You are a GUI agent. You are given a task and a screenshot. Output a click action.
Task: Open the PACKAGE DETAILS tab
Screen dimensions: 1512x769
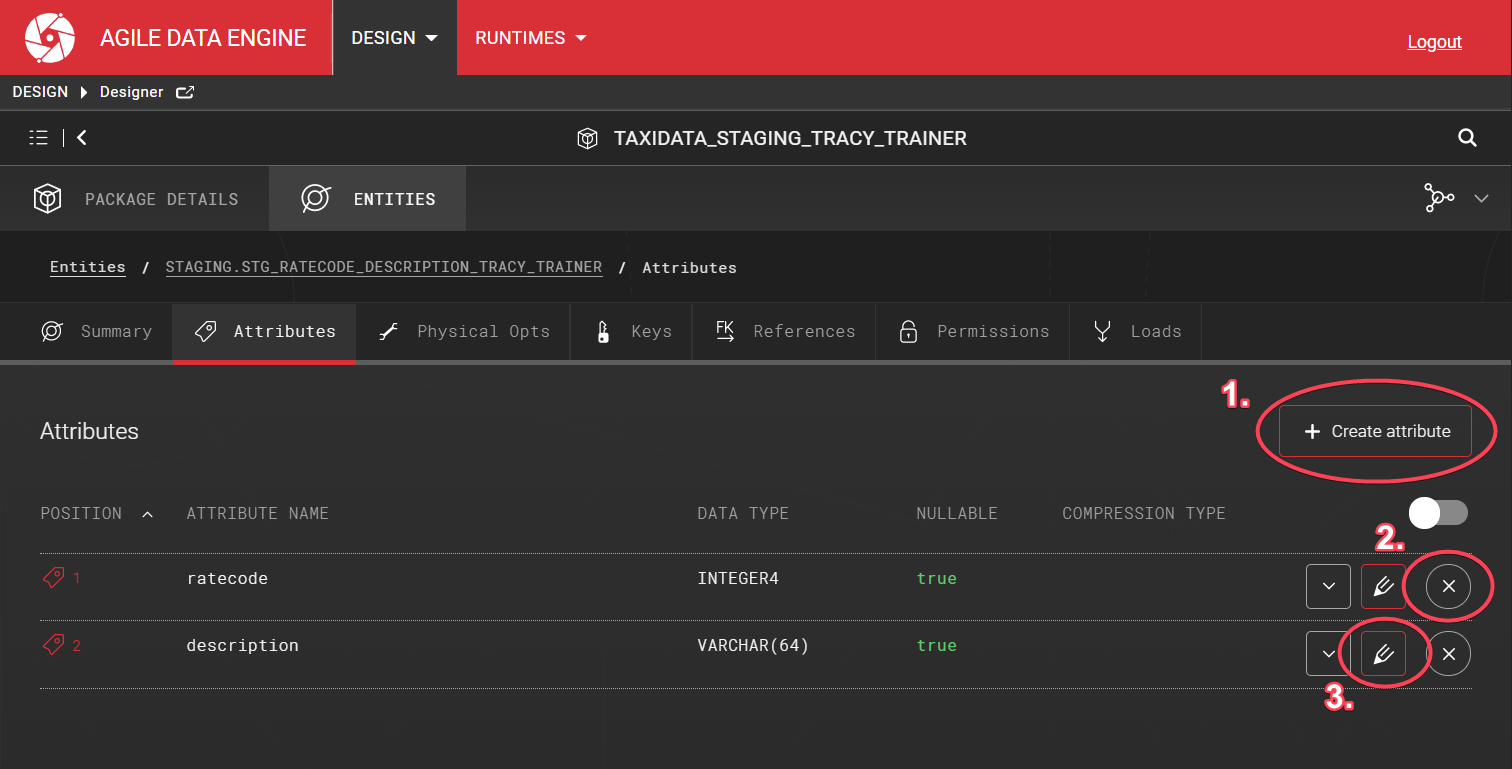135,199
